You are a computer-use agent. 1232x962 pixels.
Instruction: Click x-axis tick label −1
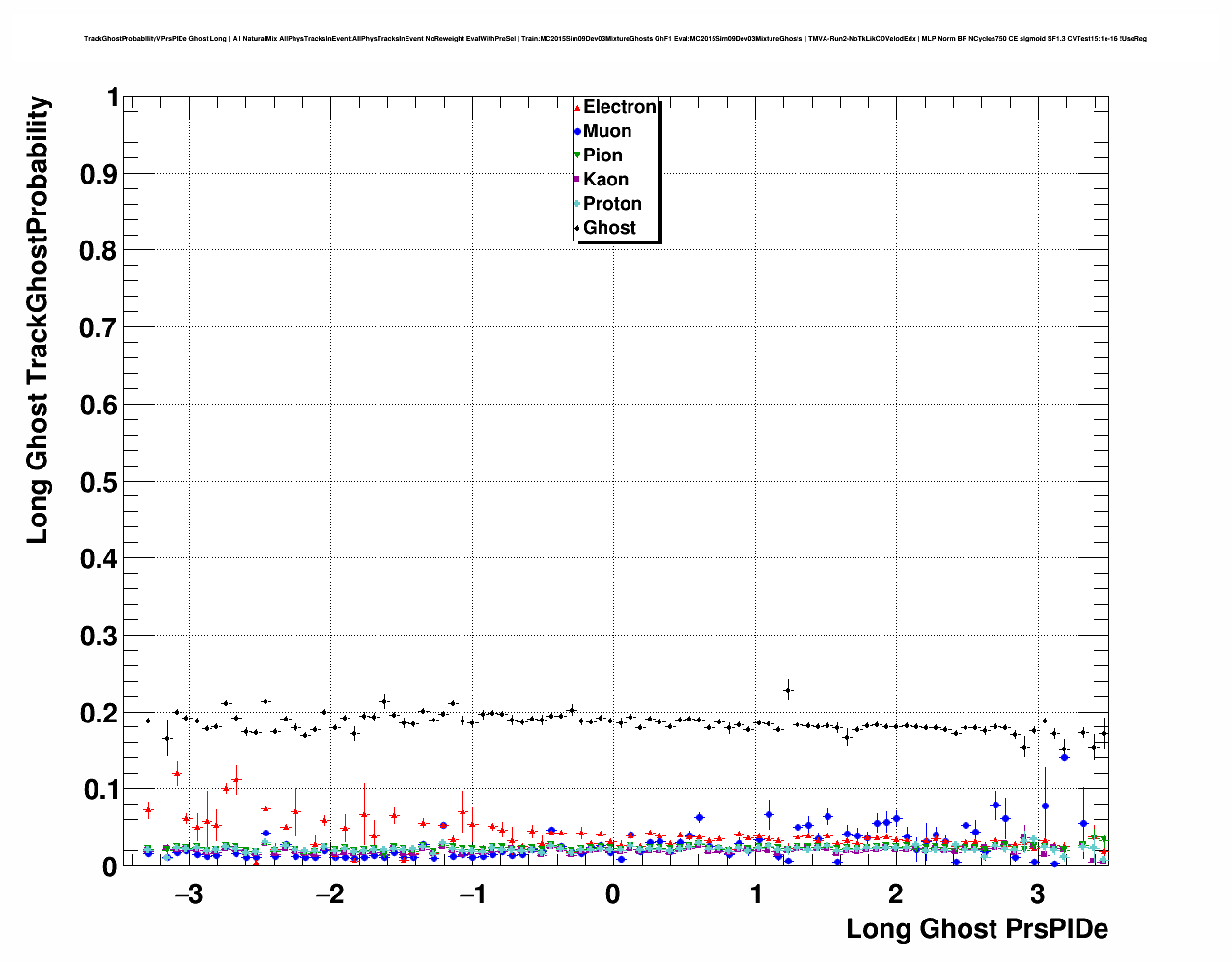[471, 893]
